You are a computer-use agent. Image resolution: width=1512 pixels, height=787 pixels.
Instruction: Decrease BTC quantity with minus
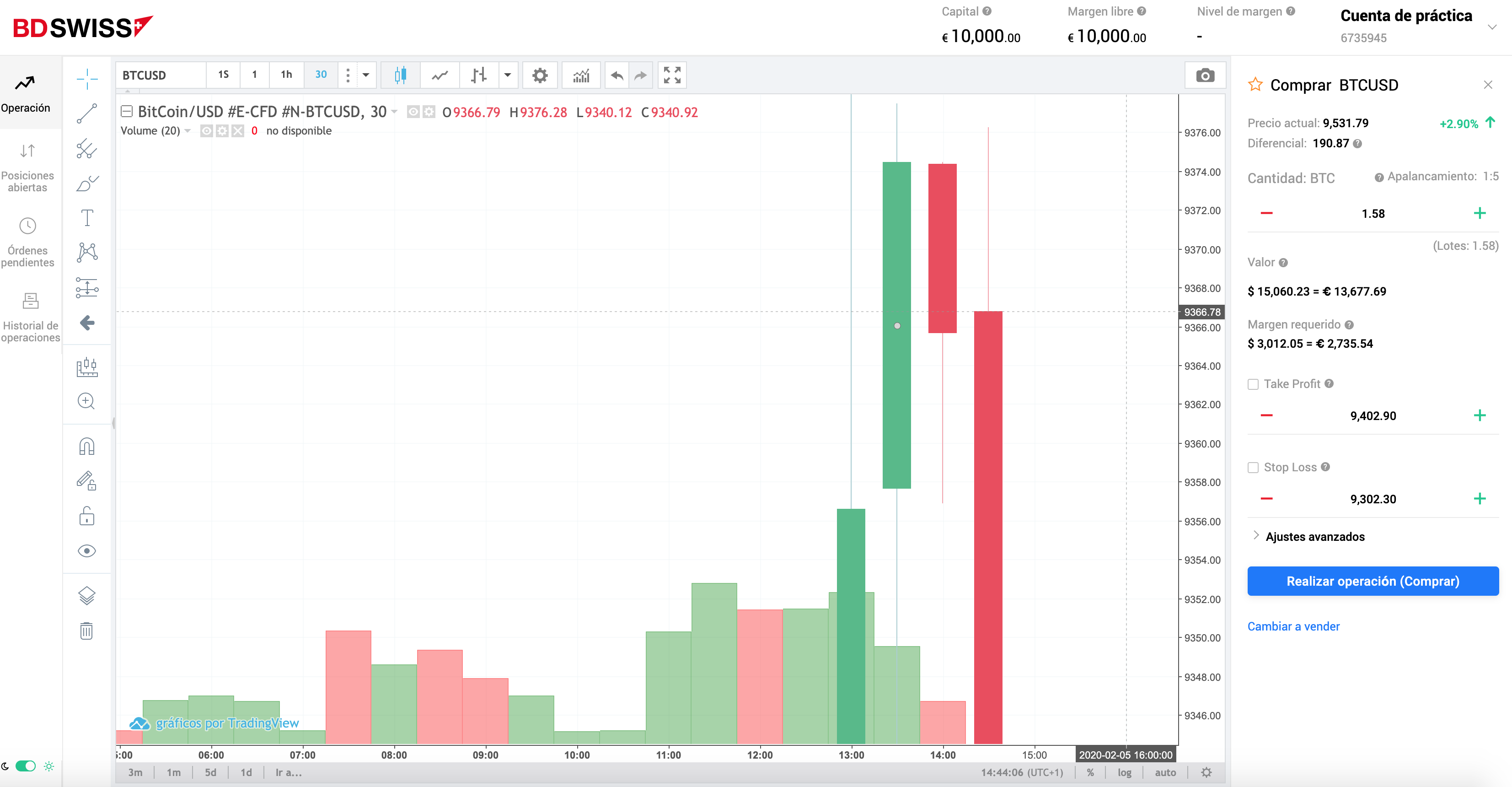click(x=1267, y=213)
